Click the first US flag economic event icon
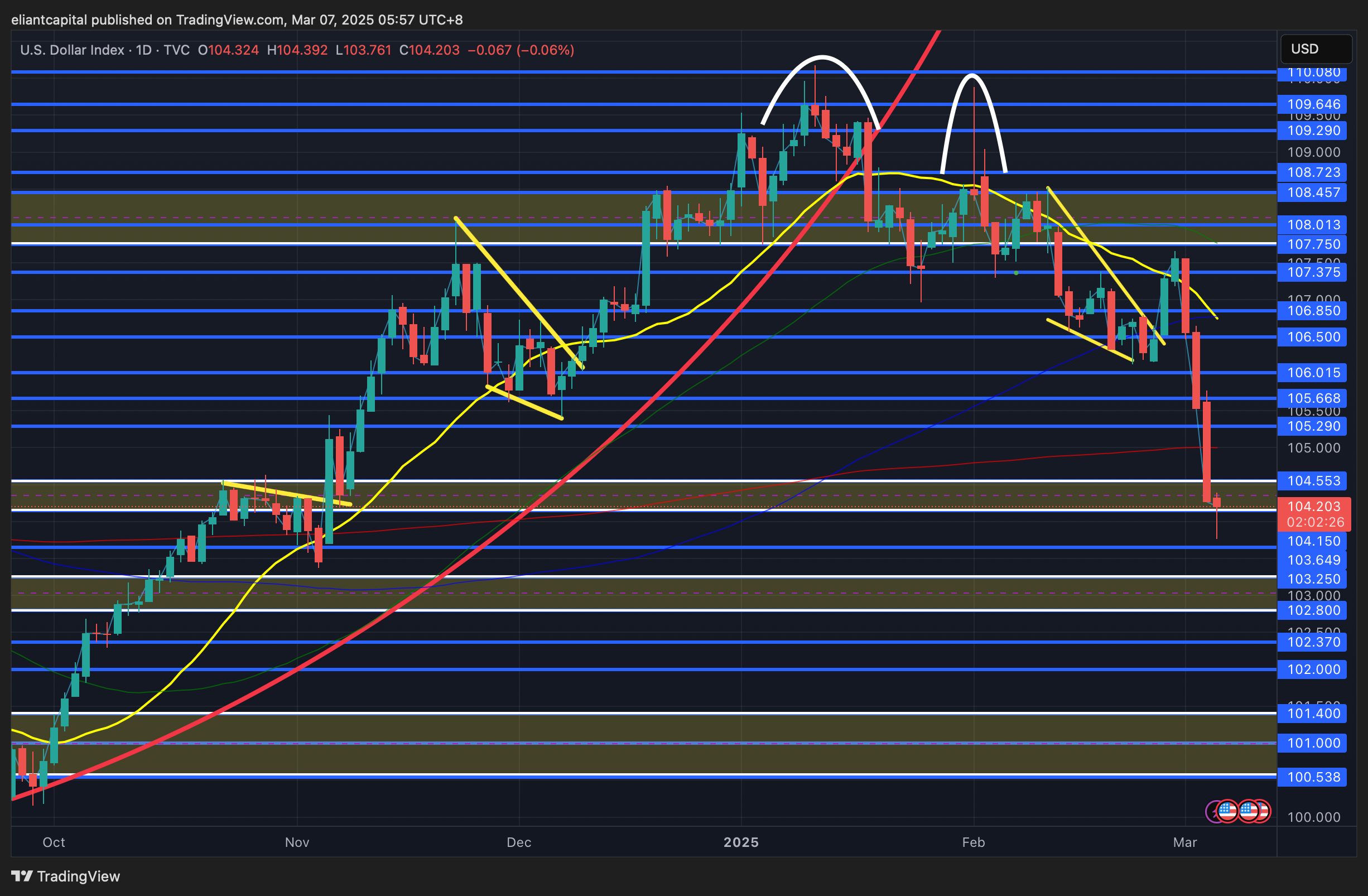 1227,812
